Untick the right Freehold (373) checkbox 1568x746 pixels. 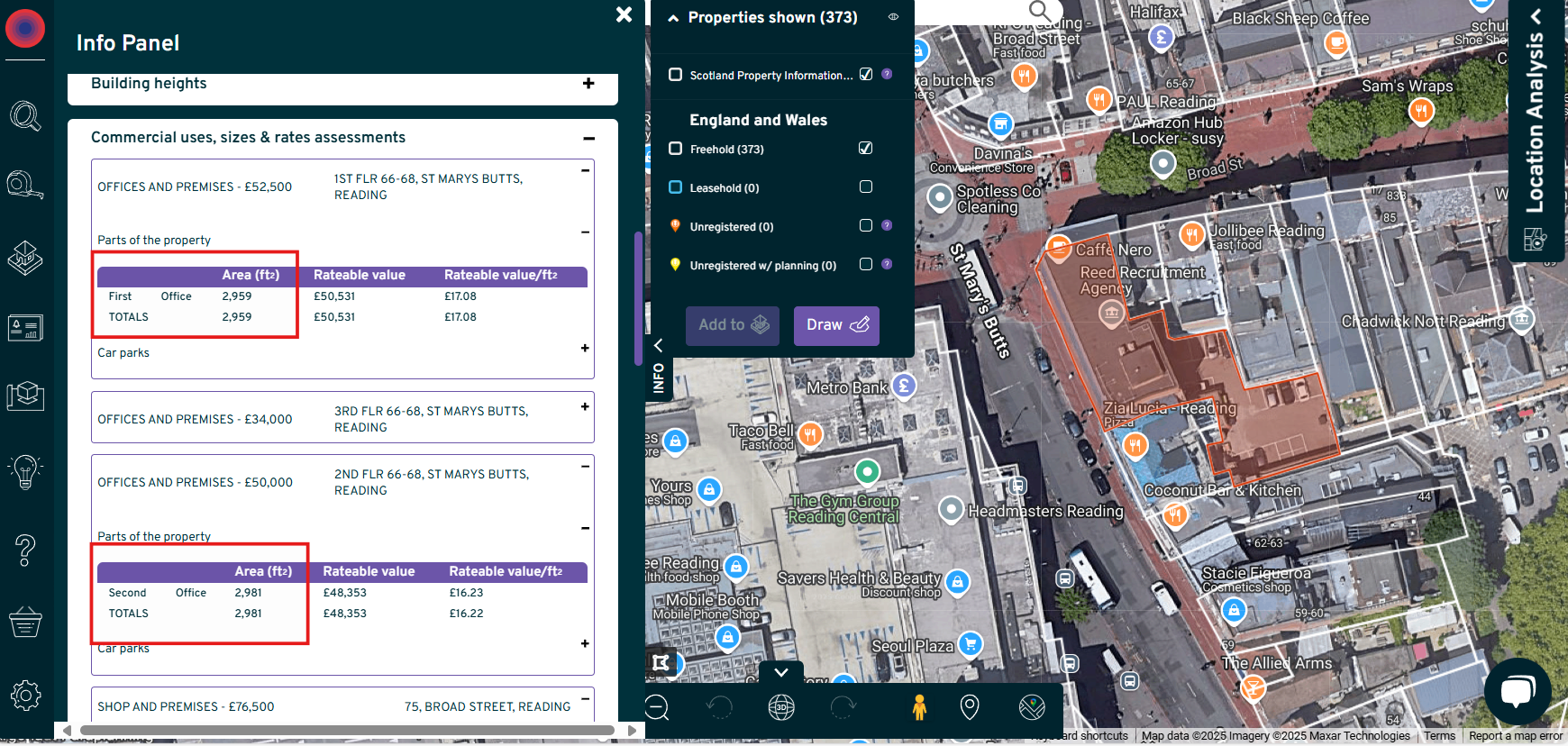click(x=866, y=148)
